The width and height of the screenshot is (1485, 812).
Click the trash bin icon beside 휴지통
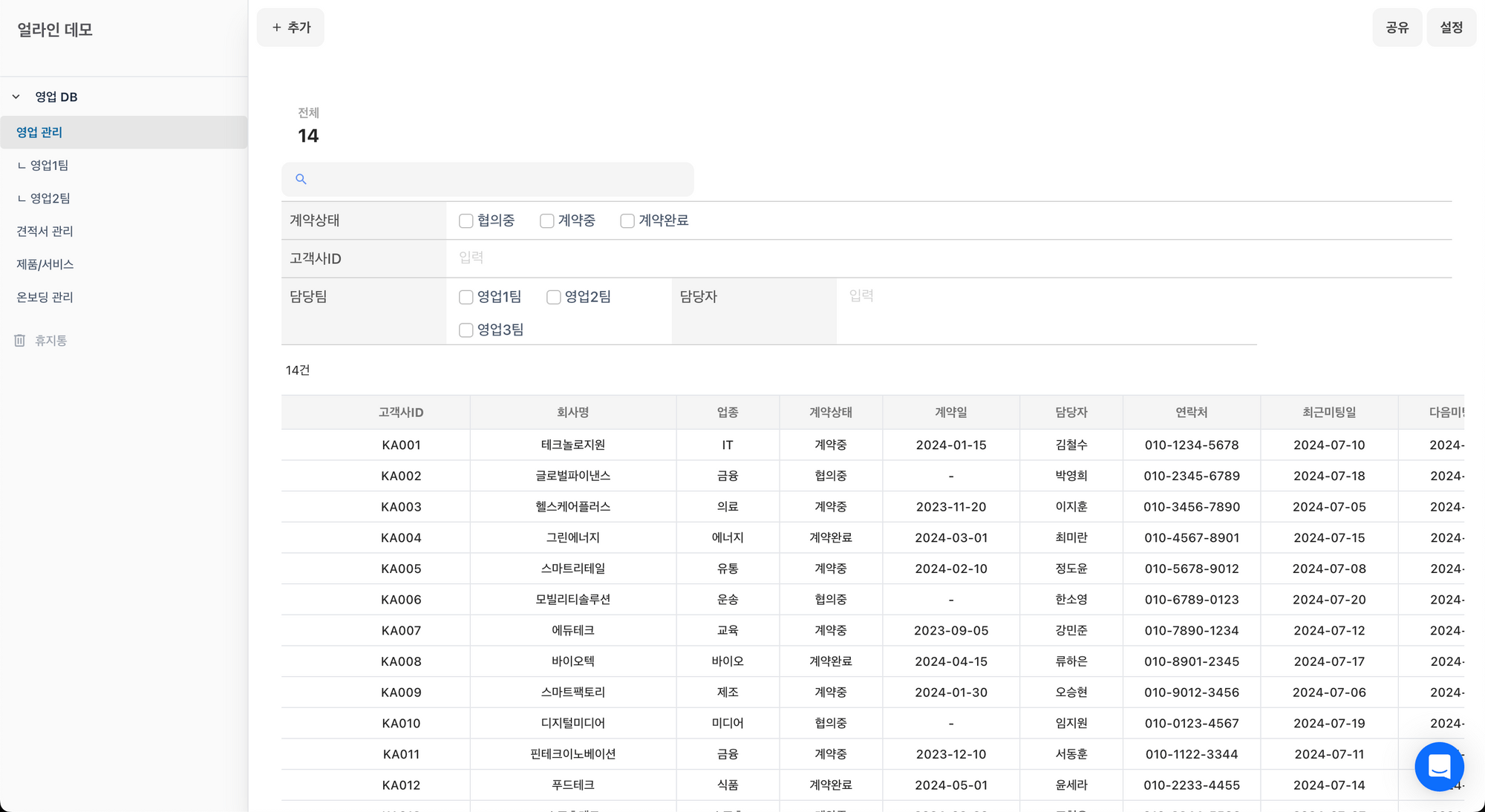[19, 340]
